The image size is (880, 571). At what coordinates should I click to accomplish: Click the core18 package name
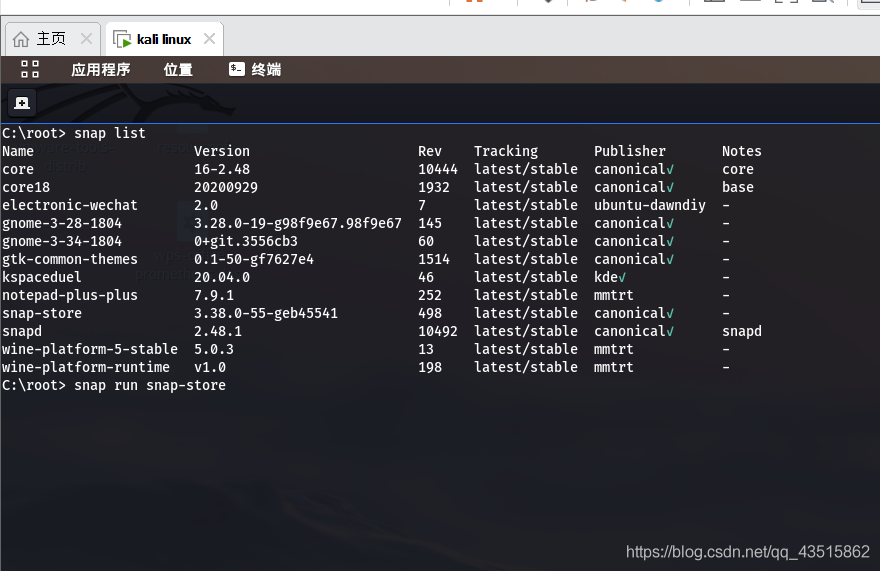pos(26,187)
